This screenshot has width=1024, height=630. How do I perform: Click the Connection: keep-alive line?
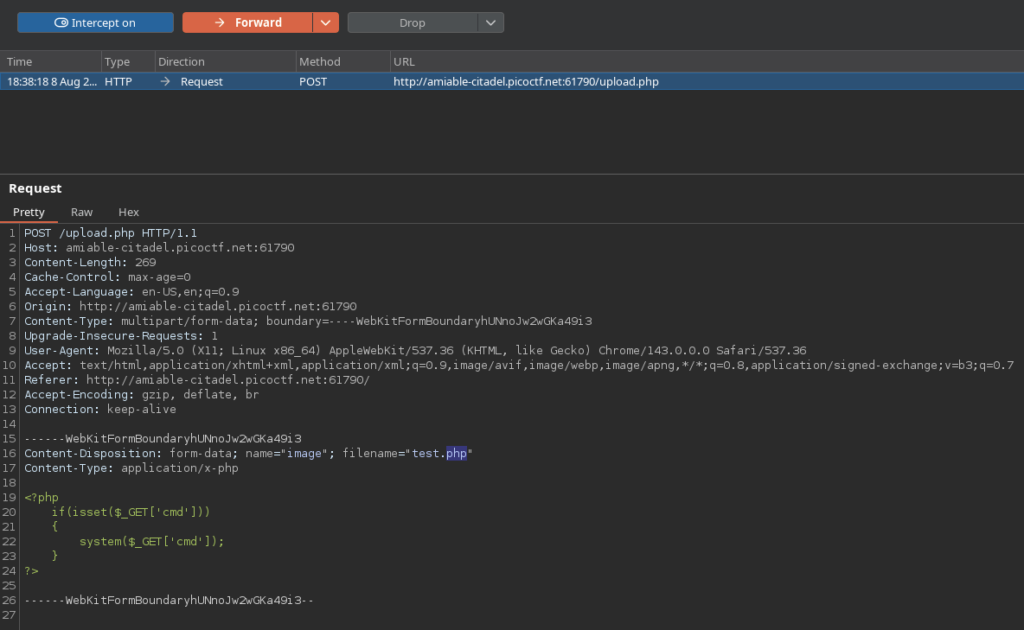(x=100, y=409)
